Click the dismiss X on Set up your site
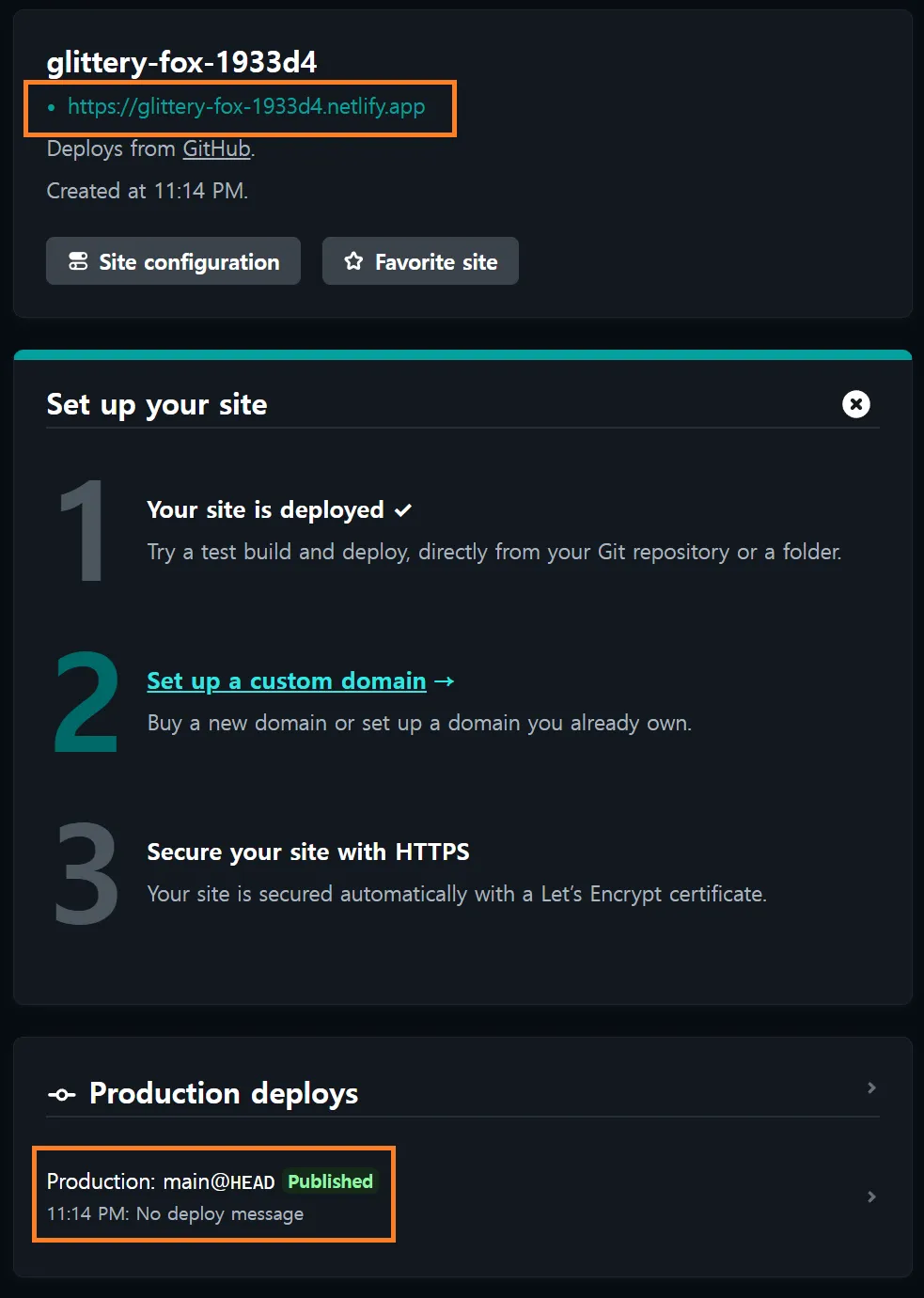This screenshot has height=1298, width=924. (x=855, y=404)
